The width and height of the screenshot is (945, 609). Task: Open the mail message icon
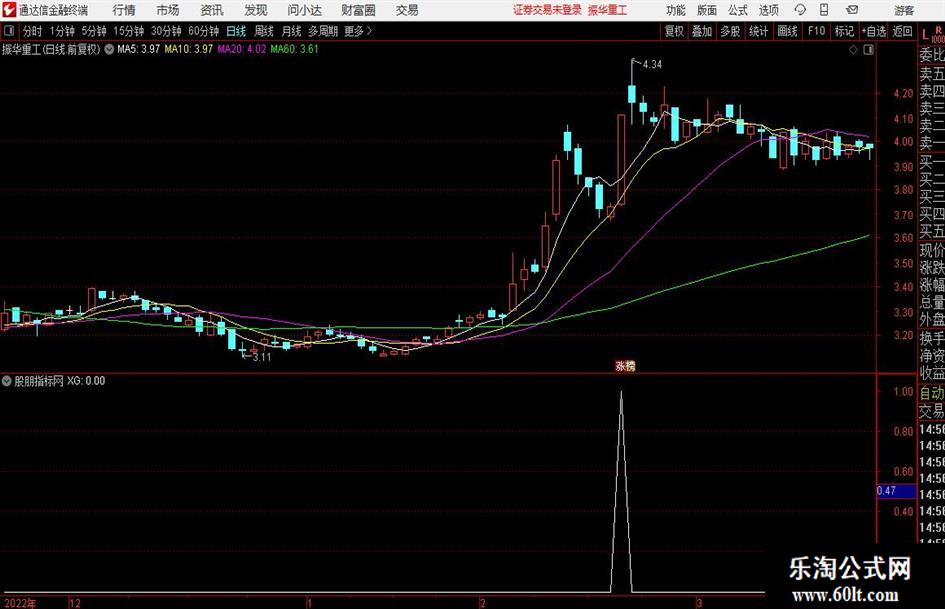click(852, 10)
